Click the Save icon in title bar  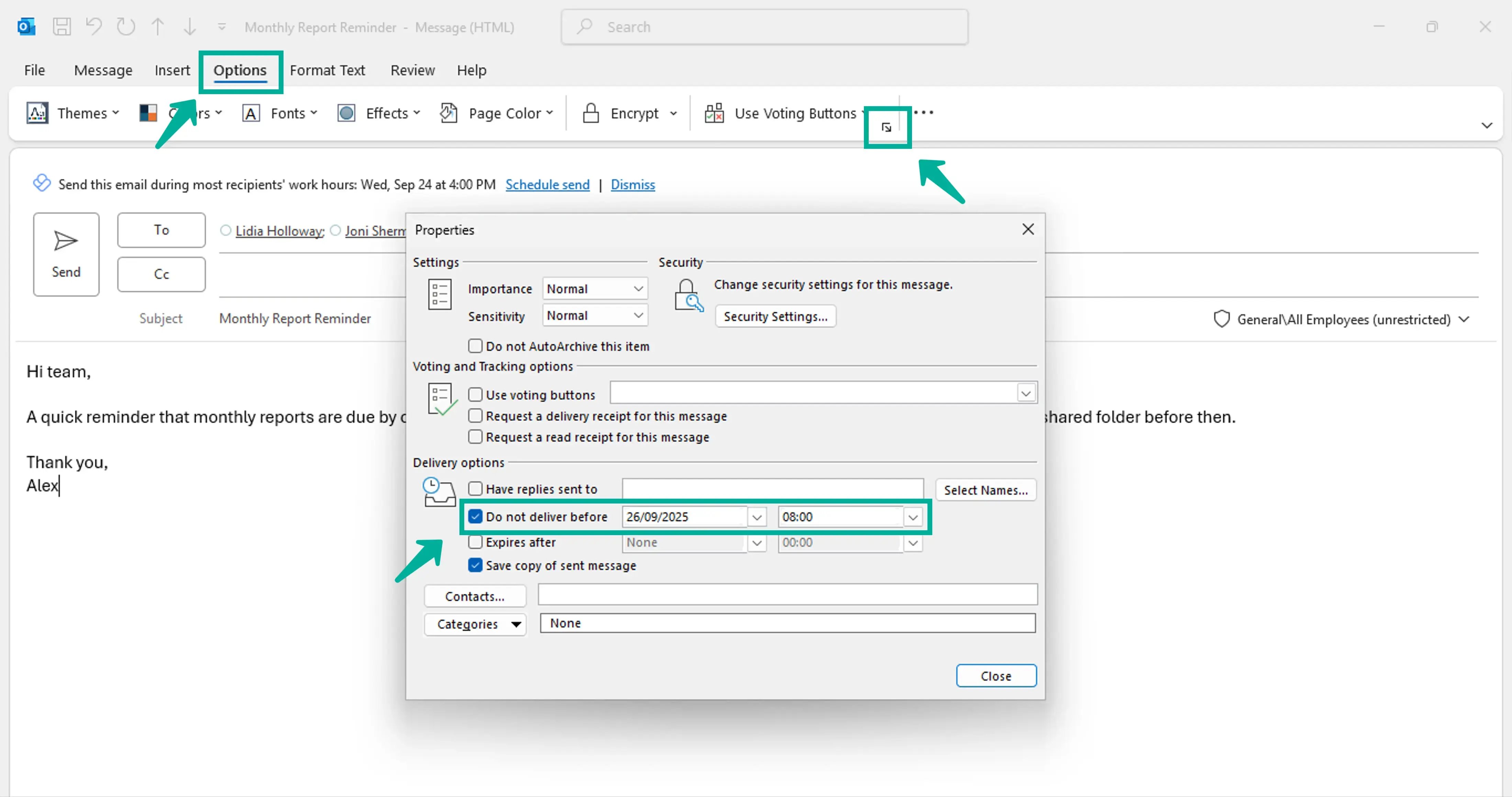[62, 27]
